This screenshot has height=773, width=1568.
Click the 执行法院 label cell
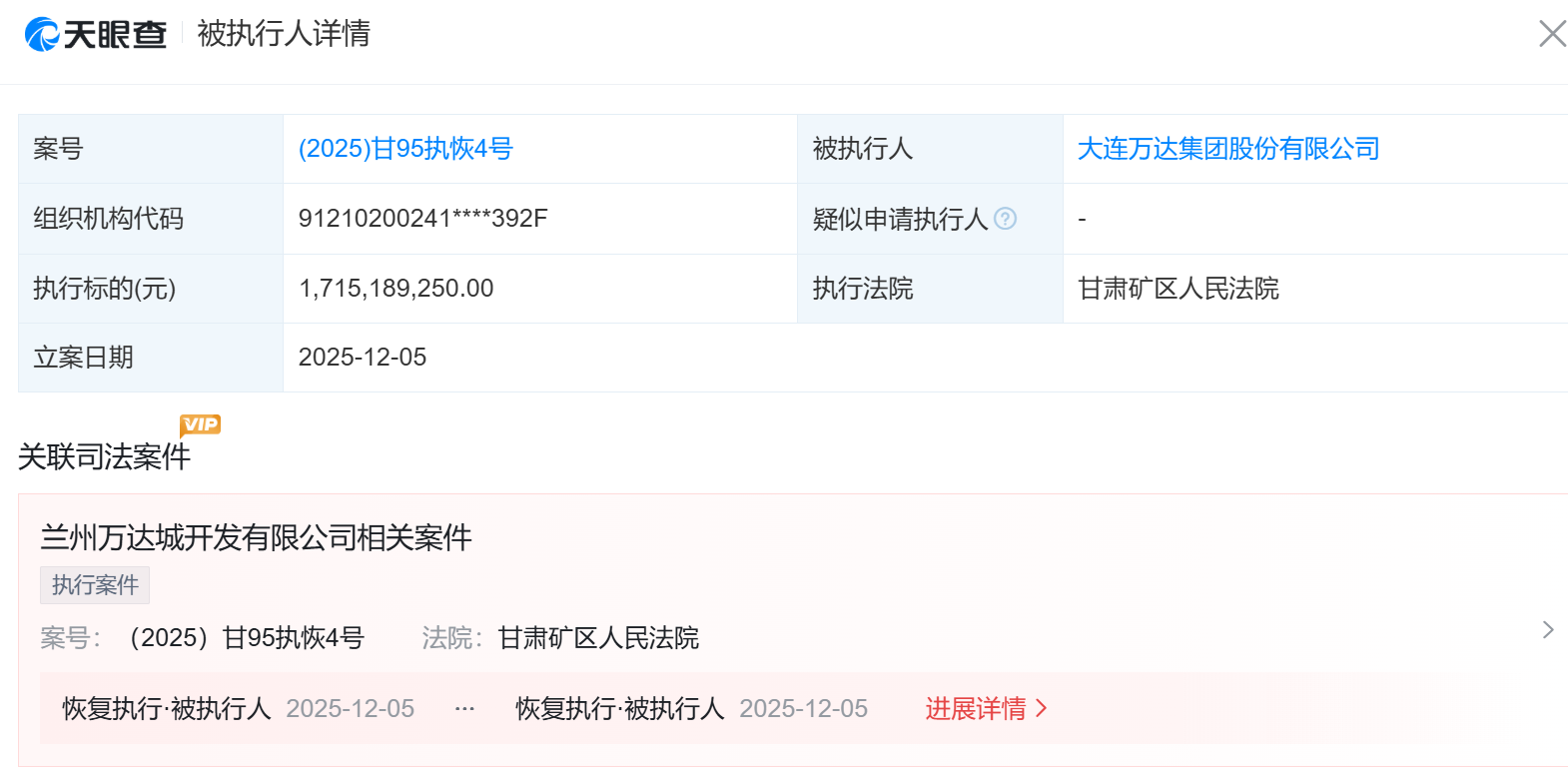[930, 289]
